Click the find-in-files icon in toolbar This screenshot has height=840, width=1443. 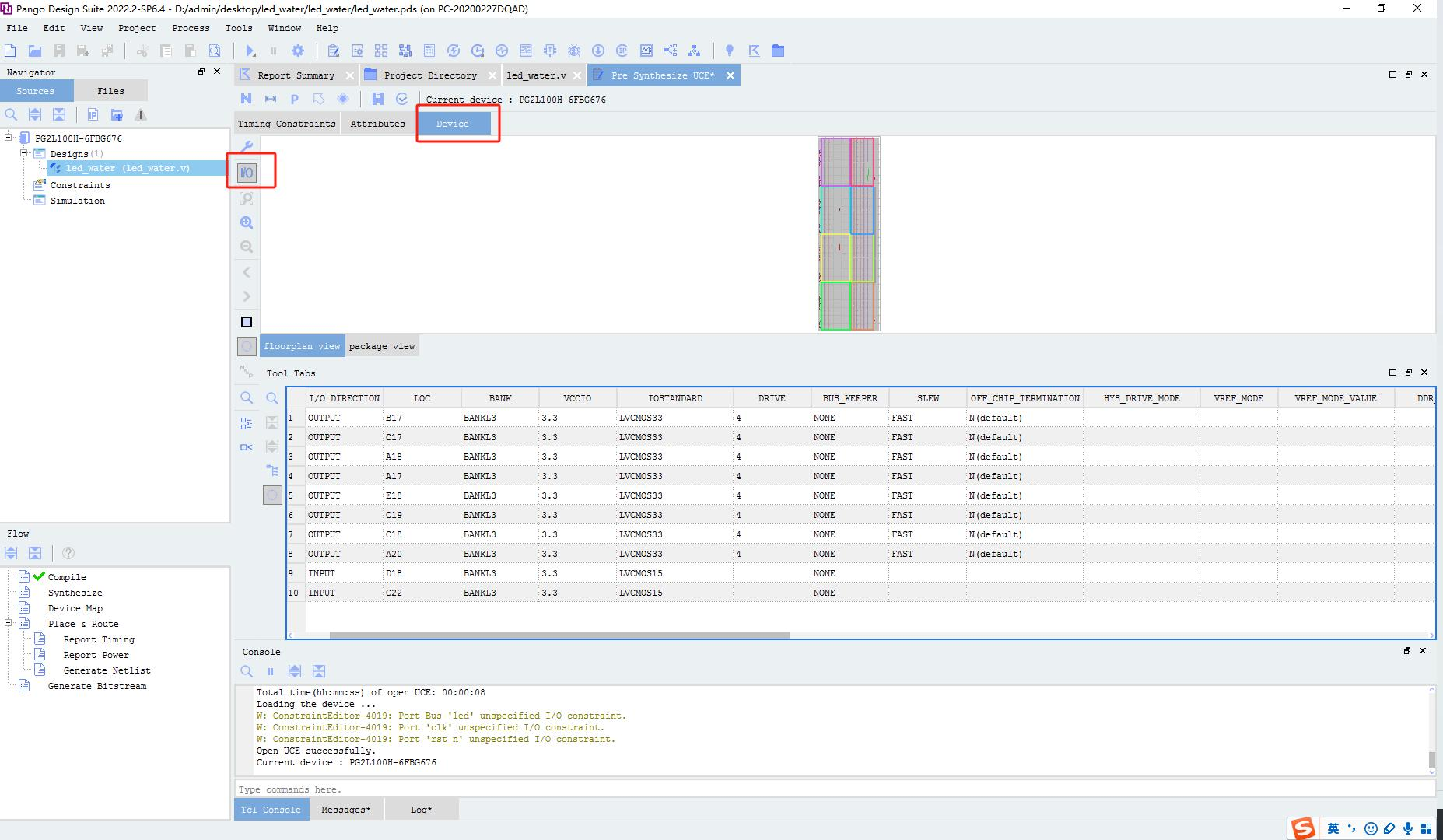pos(215,51)
